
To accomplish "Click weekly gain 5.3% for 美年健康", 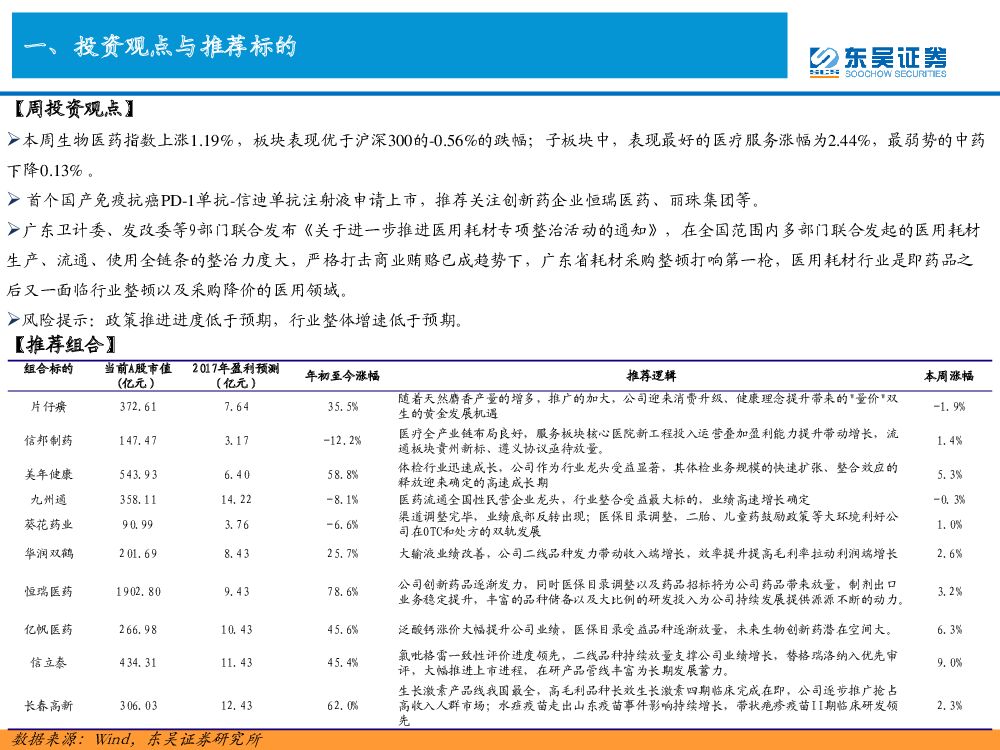I will coord(950,474).
